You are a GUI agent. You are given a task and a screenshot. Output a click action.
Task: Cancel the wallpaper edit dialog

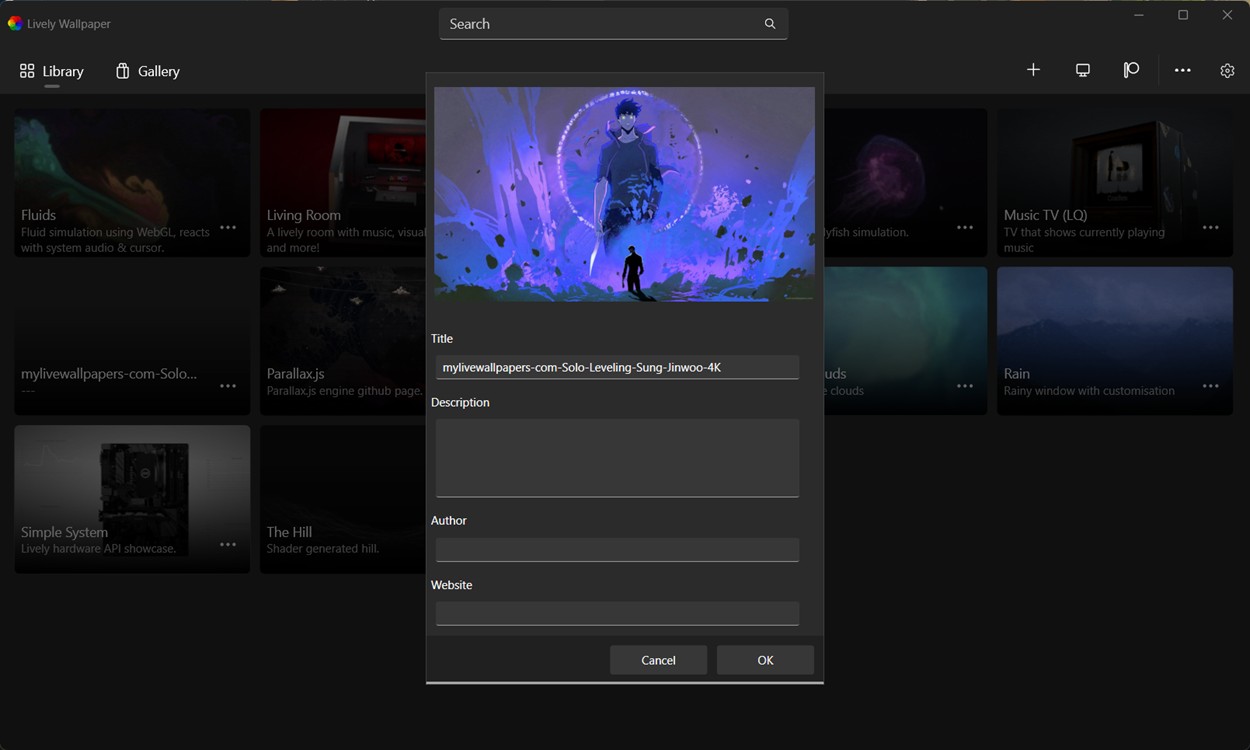(x=658, y=660)
